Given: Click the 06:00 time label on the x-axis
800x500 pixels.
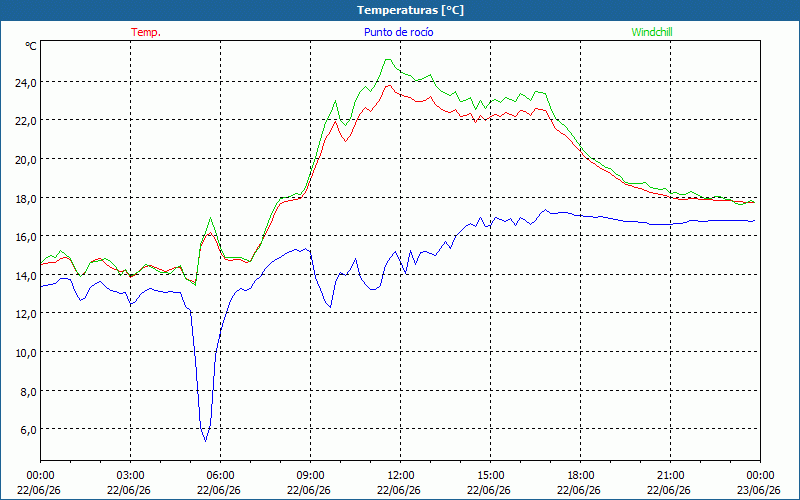Looking at the screenshot, I should click(x=220, y=475).
